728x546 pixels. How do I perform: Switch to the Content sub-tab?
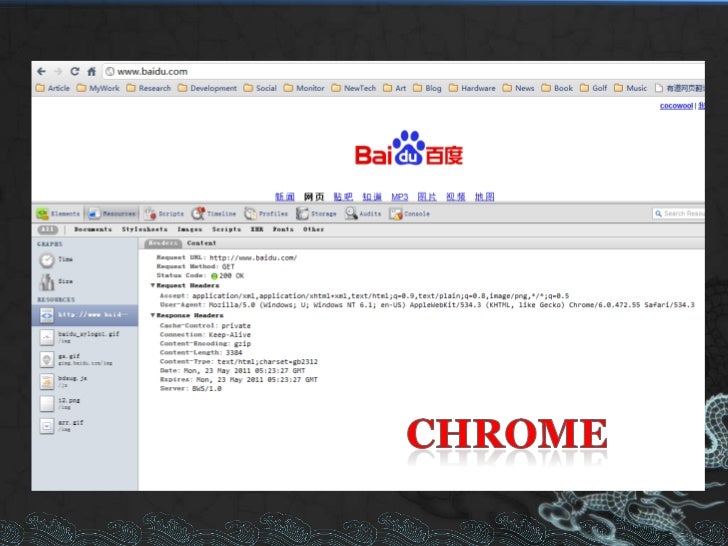pos(202,243)
